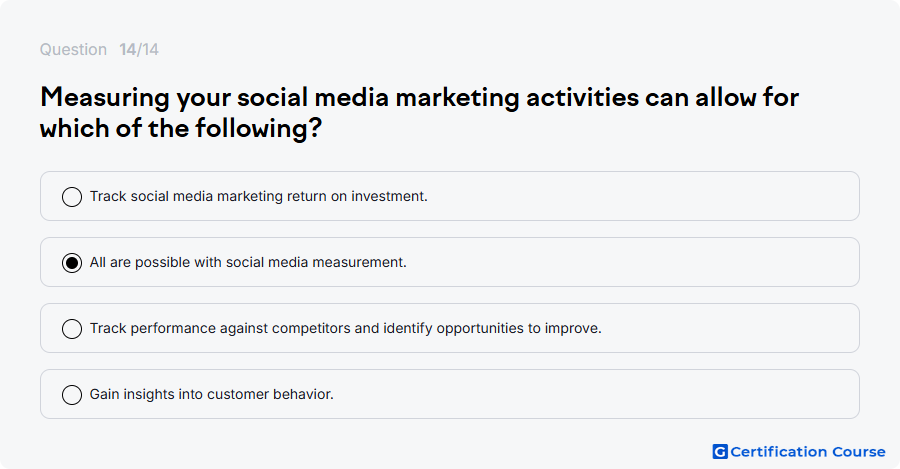Click the 'Measuring your social media' heading

tap(420, 97)
